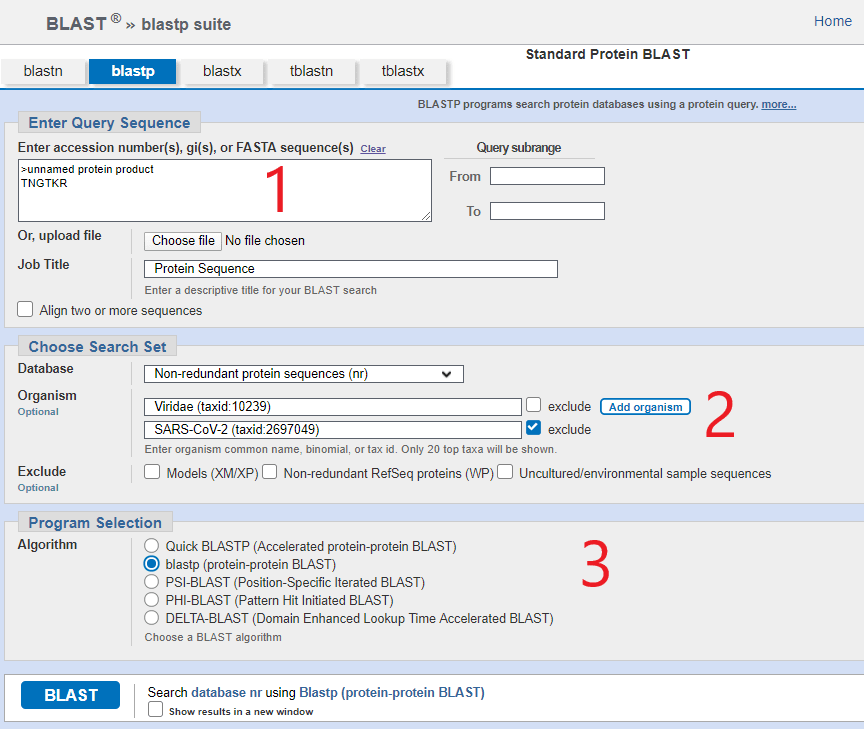864x729 pixels.
Task: Click the Choose file button
Action: pos(183,241)
